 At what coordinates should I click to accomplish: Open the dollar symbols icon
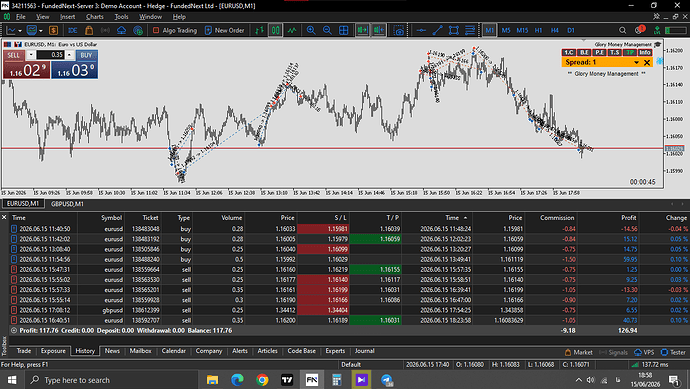point(54,30)
